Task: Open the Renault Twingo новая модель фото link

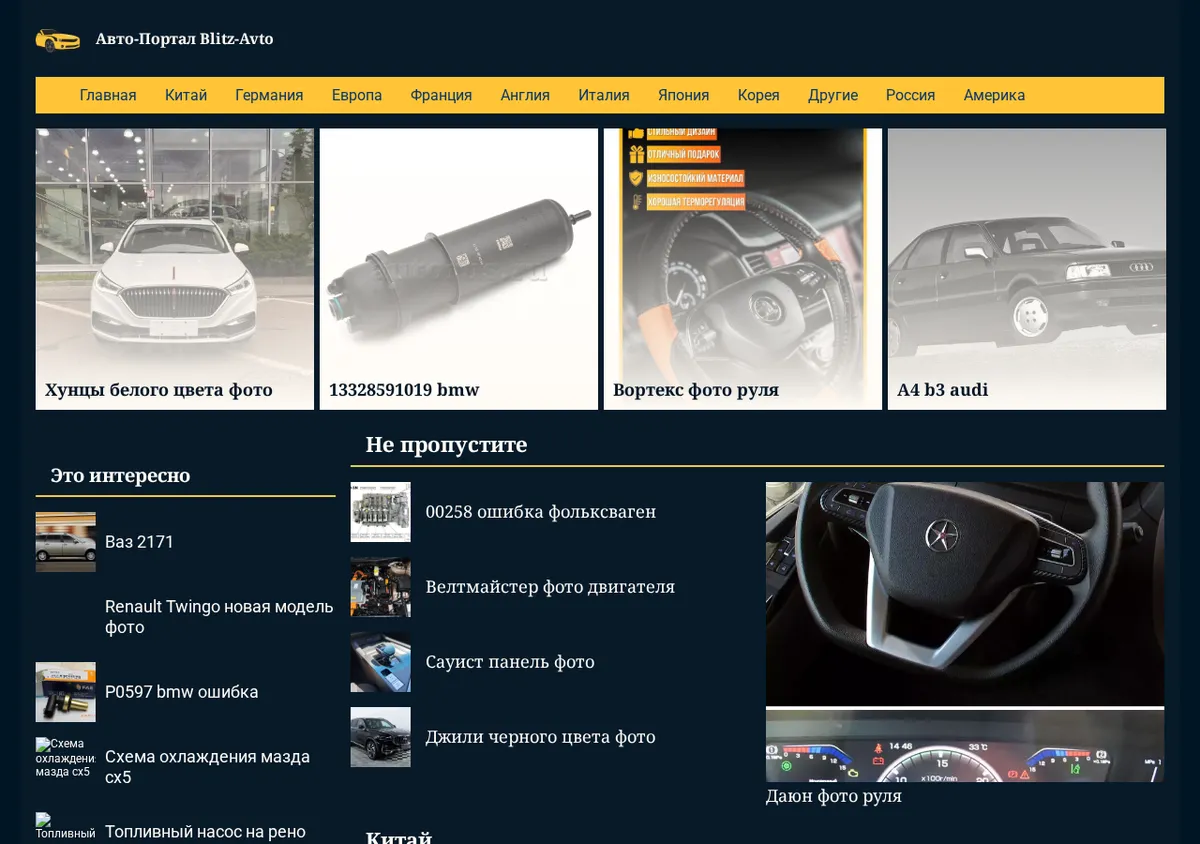Action: (x=219, y=617)
